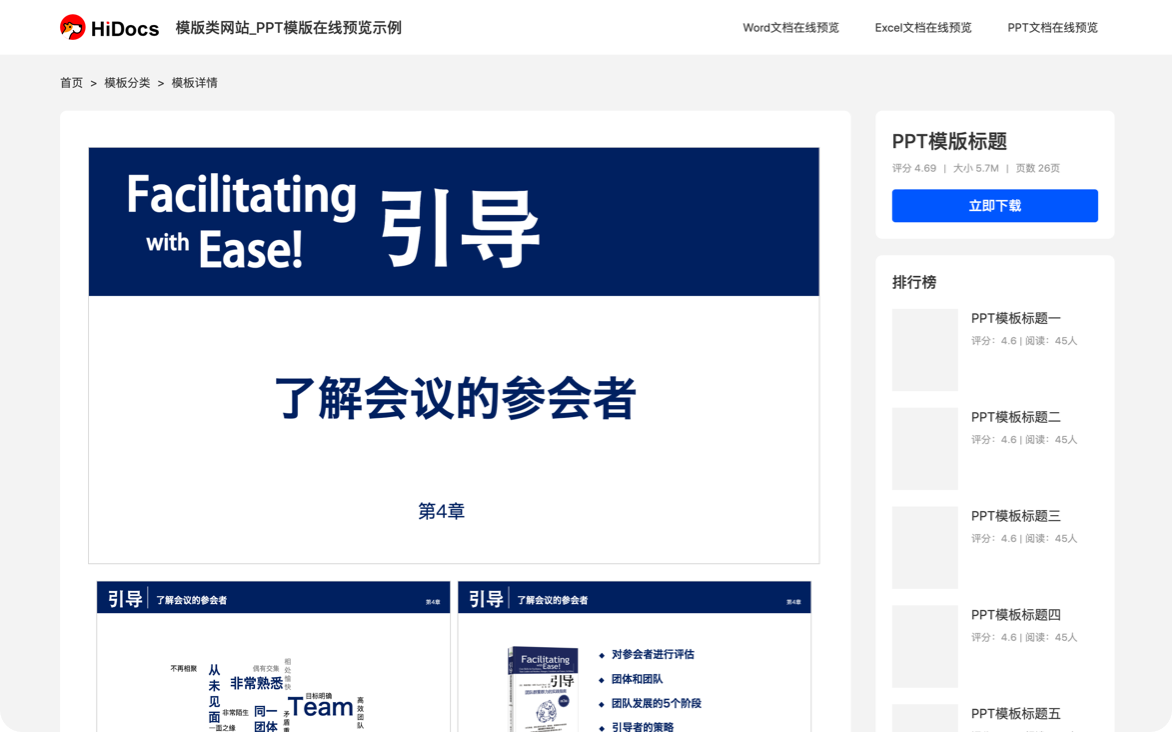Click the HiDocs bird logo icon
Viewport: 1172px width, 732px height.
73,28
